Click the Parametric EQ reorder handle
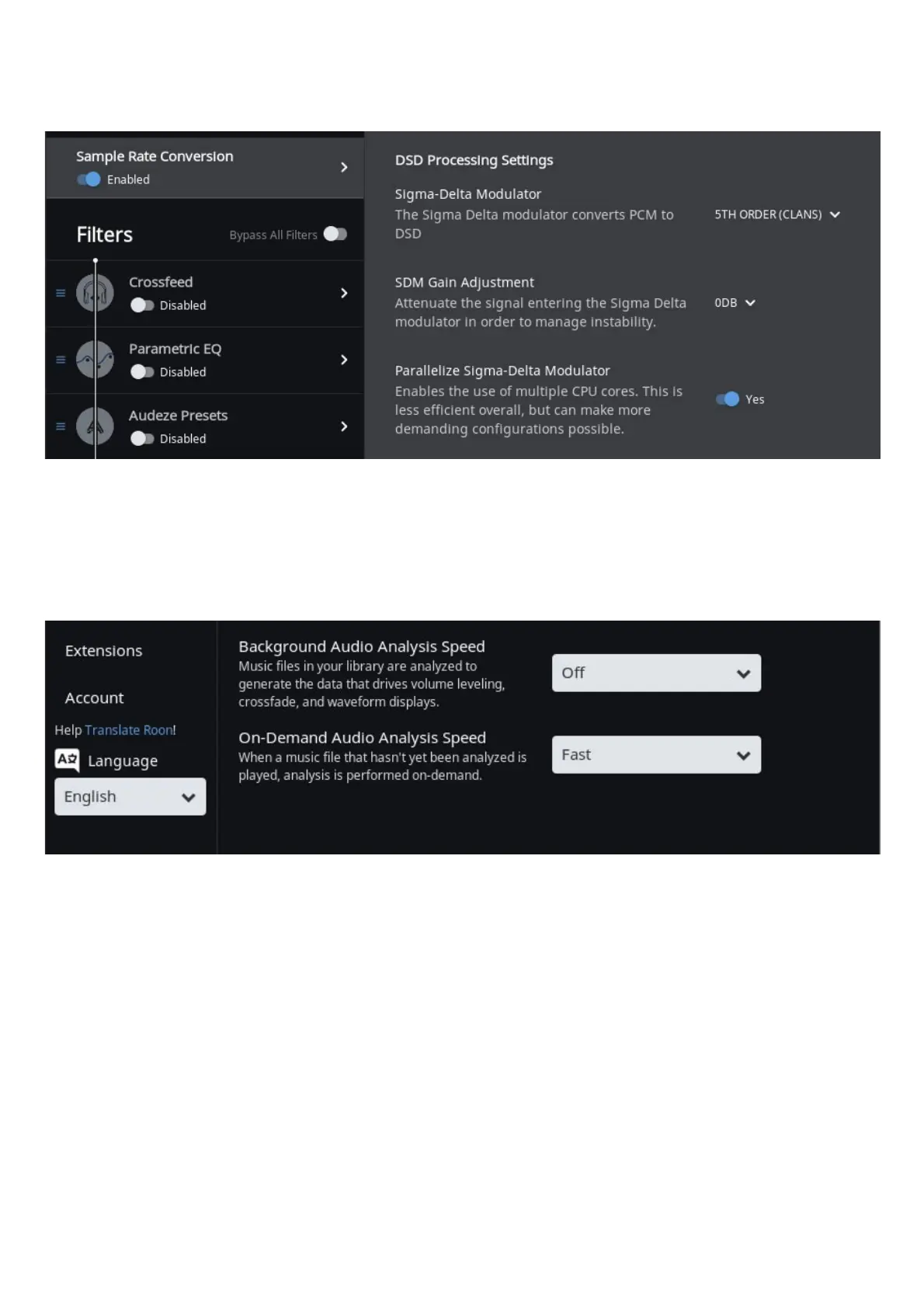This screenshot has height=1308, width=924. (x=61, y=360)
